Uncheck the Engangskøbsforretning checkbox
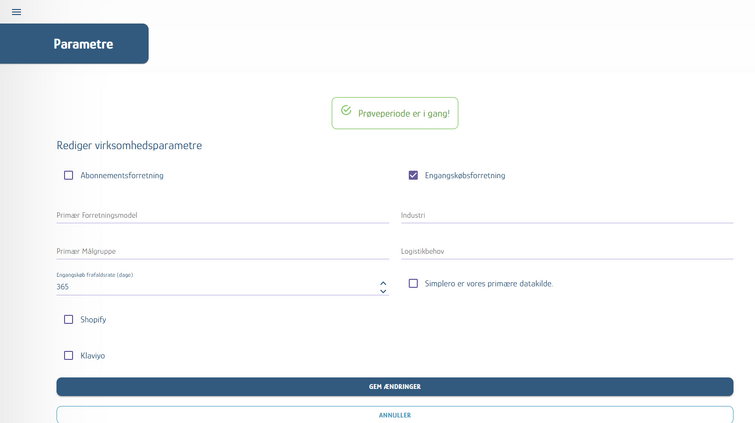This screenshot has height=423, width=755. pos(413,175)
